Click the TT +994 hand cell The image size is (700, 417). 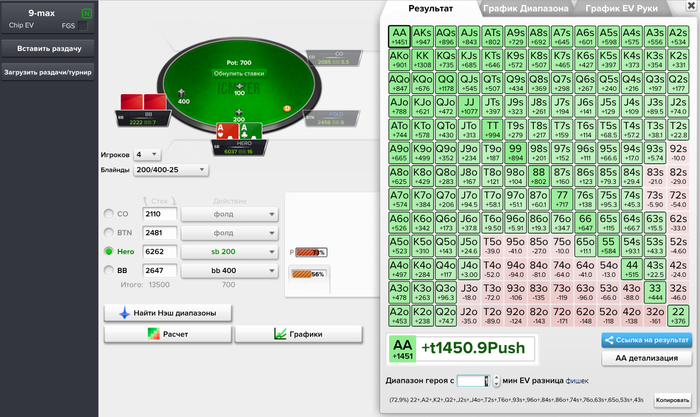pos(492,129)
